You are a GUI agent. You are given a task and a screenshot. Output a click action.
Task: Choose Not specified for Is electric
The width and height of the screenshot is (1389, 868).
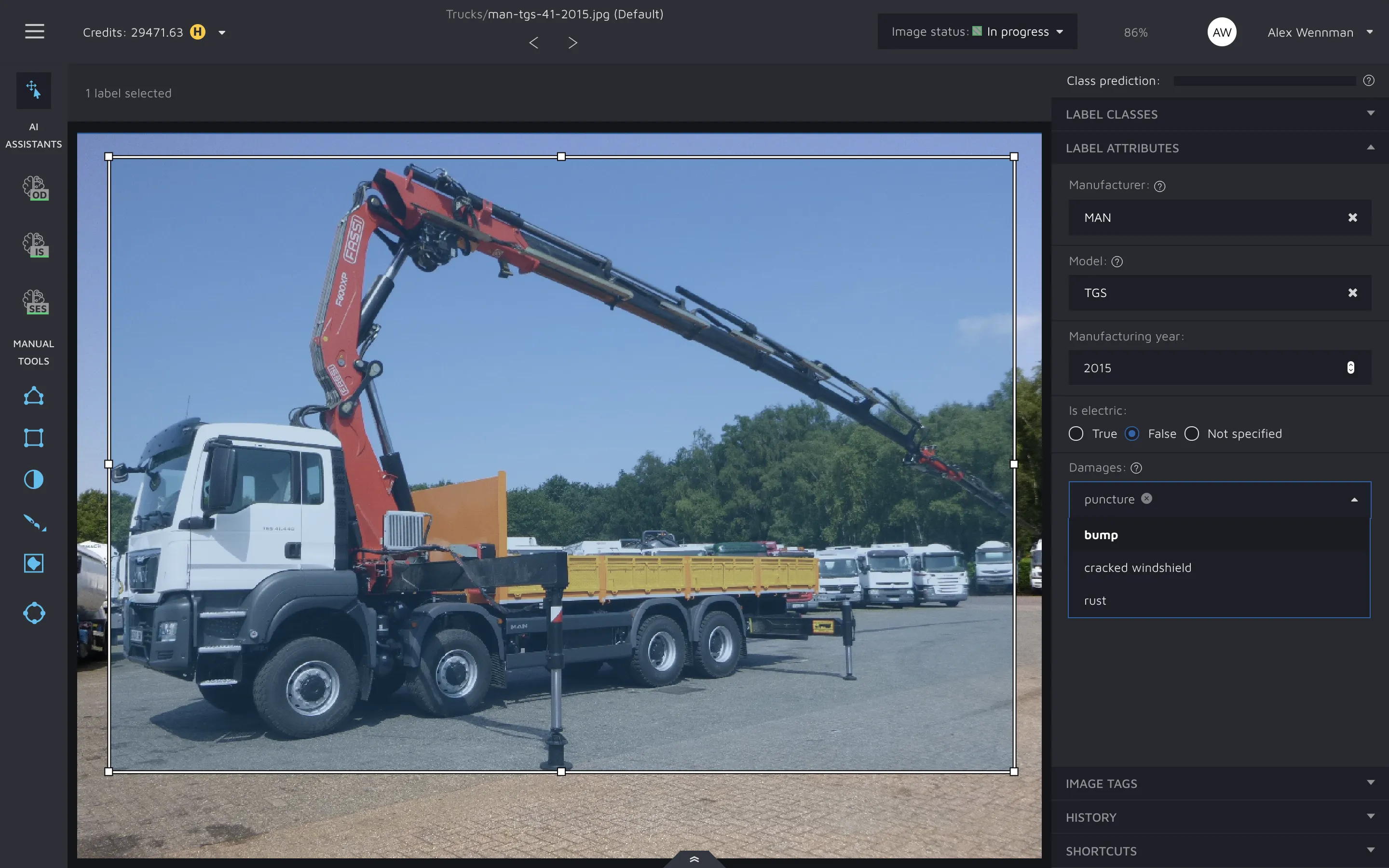(x=1192, y=434)
